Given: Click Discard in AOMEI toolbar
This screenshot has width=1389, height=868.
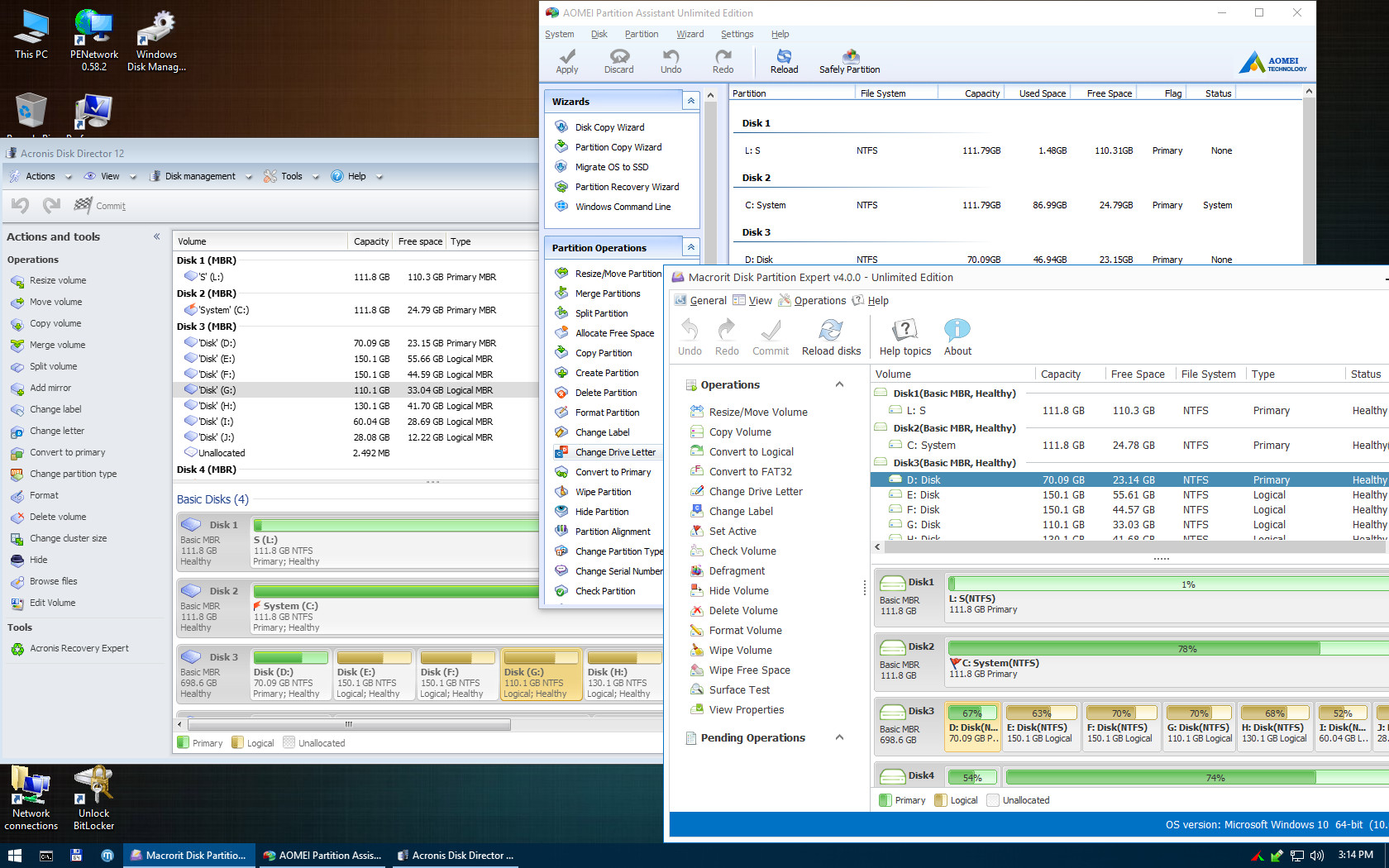Looking at the screenshot, I should pyautogui.click(x=618, y=61).
